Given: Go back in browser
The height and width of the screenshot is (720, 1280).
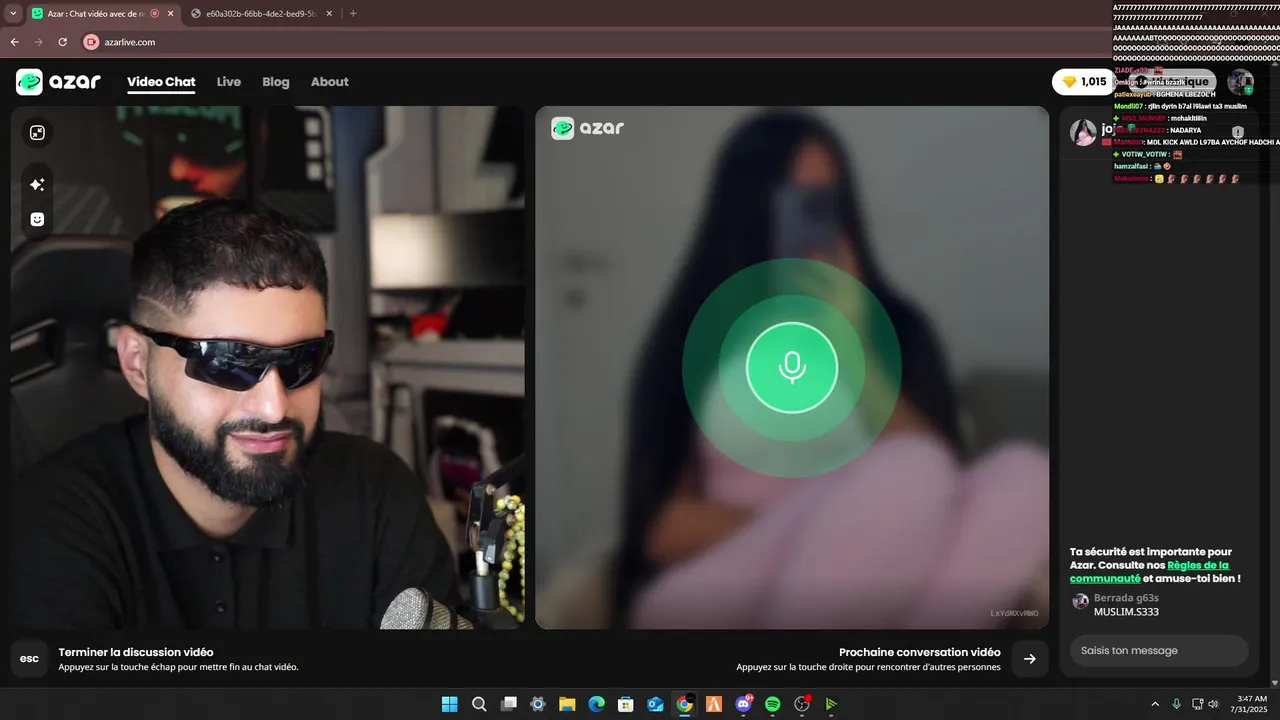Looking at the screenshot, I should [x=14, y=42].
